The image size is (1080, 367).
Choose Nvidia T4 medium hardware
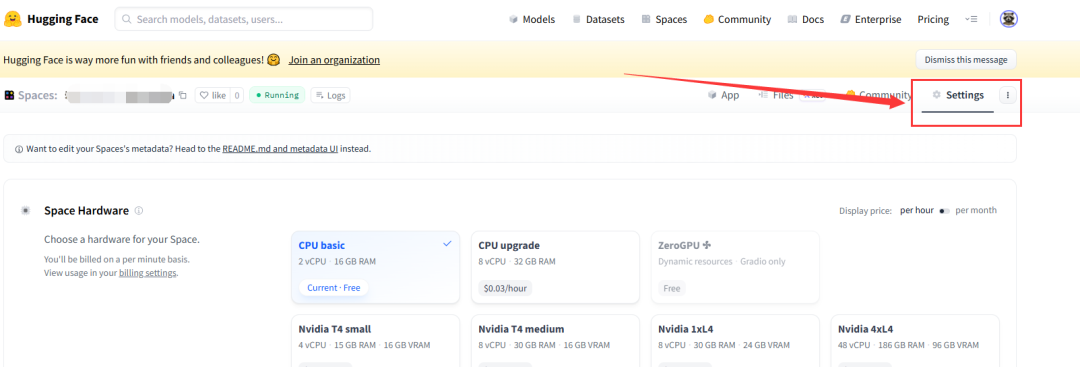click(555, 341)
